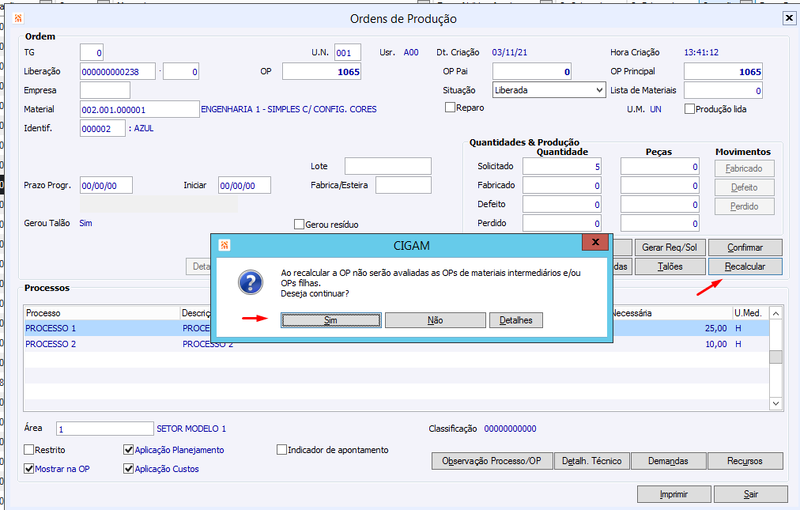Enable the Produção lida checkbox
The height and width of the screenshot is (510, 800).
689,109
